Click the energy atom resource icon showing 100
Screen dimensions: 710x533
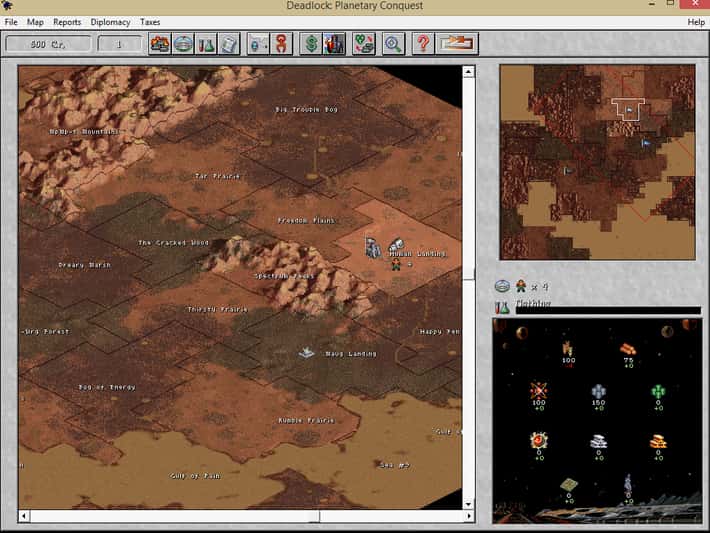538,391
